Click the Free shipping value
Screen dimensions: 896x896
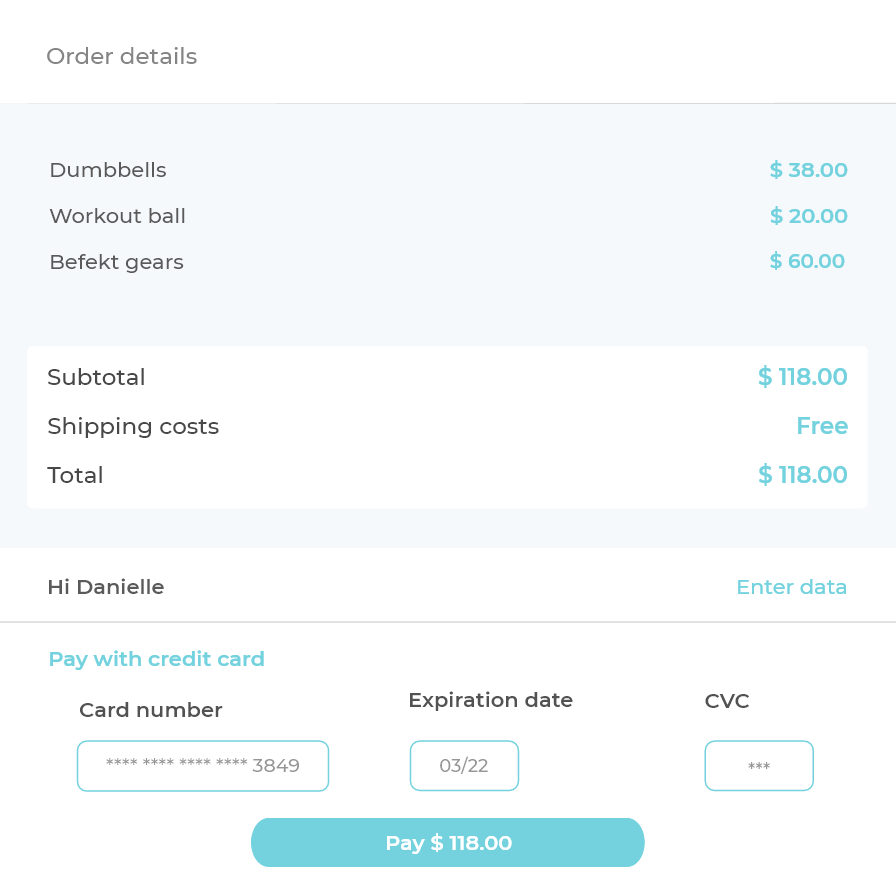click(x=822, y=426)
